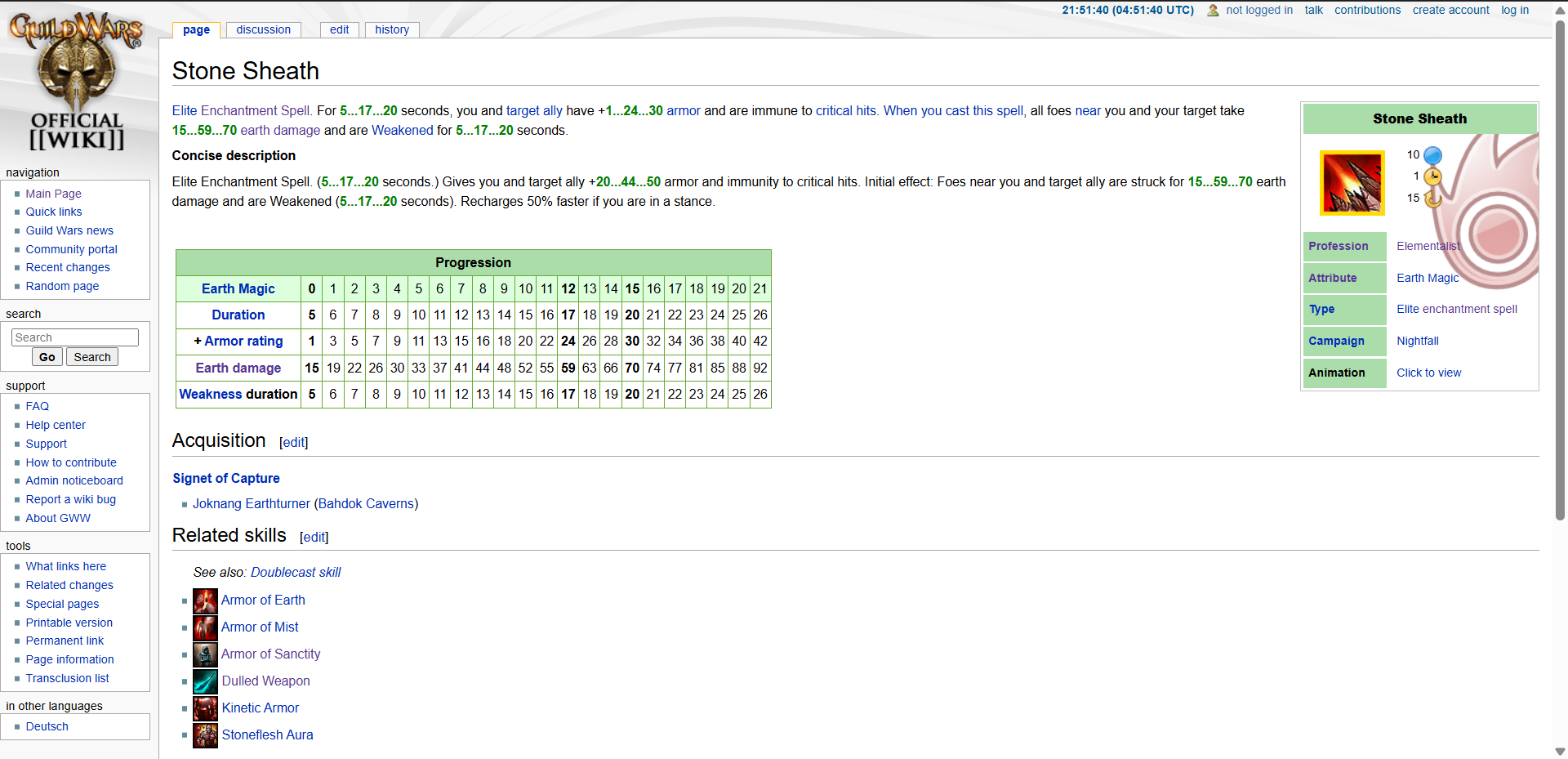Open the Stone Sheath skill icon image

click(1352, 182)
